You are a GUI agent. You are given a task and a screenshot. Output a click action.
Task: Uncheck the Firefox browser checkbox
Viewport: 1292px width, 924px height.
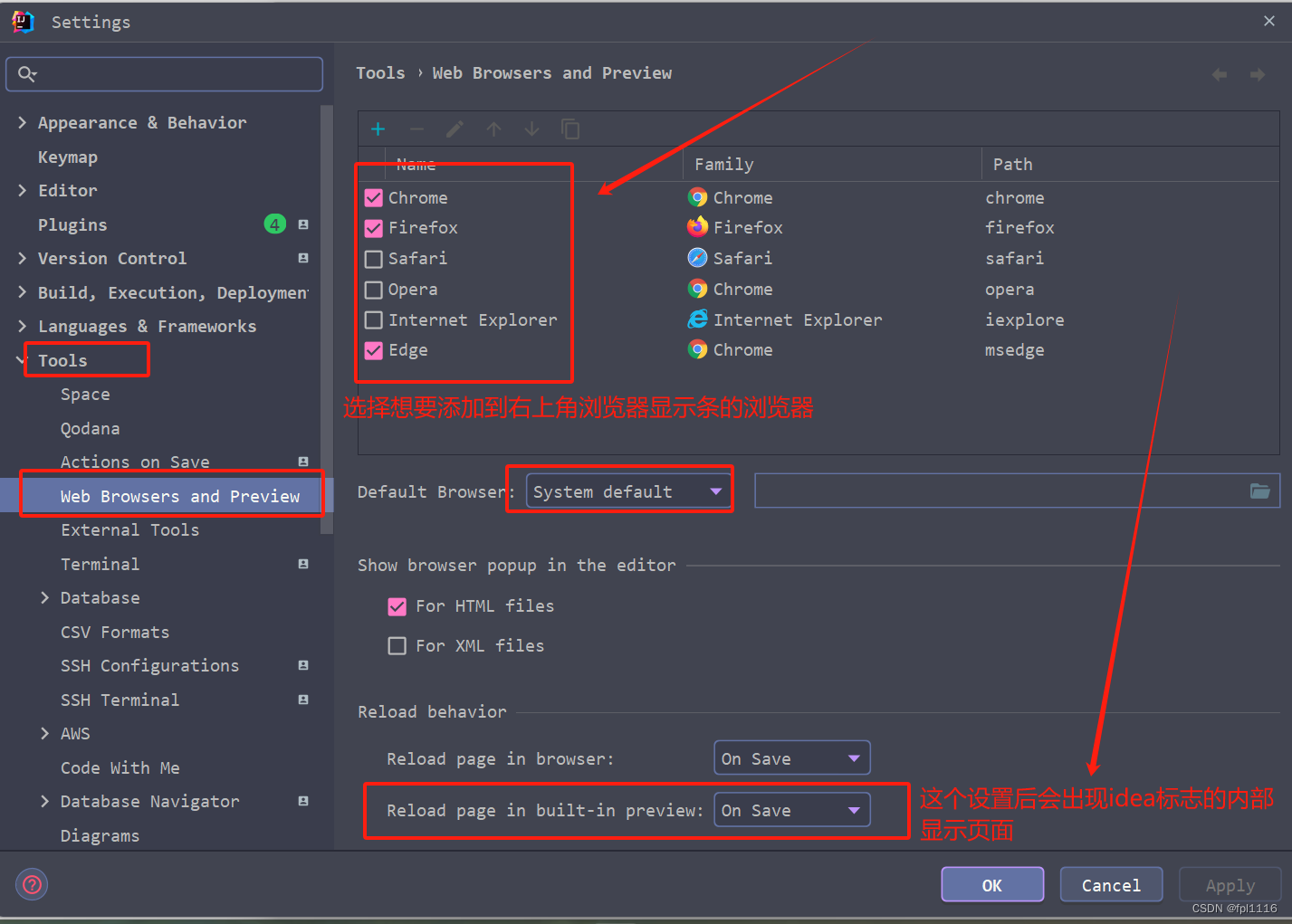pyautogui.click(x=374, y=228)
